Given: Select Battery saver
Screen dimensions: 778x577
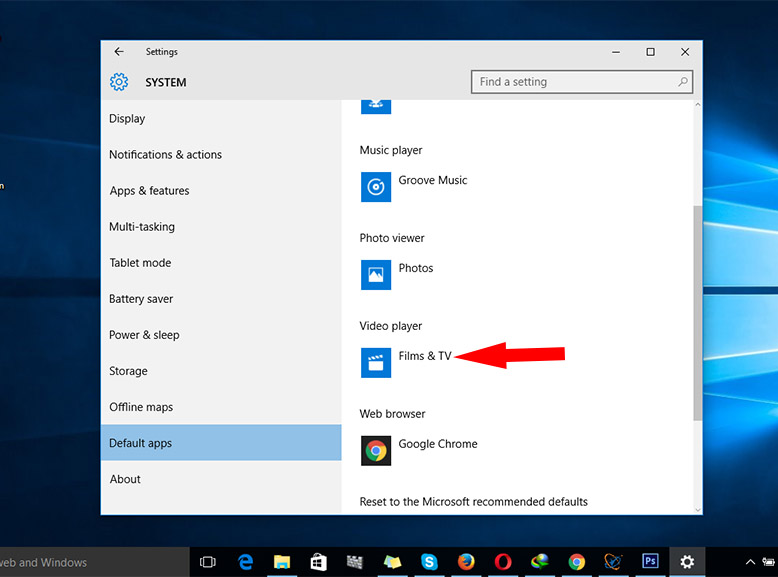Looking at the screenshot, I should (x=221, y=299).
